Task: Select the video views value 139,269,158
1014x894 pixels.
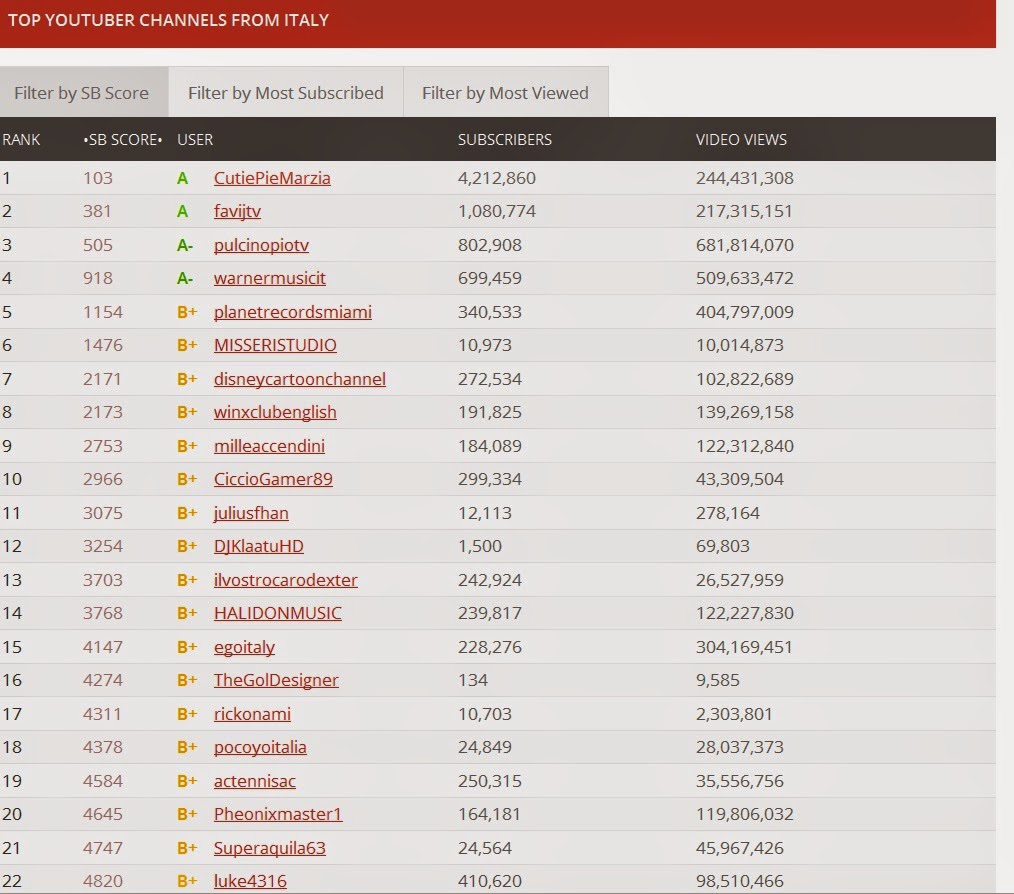Action: coord(745,412)
